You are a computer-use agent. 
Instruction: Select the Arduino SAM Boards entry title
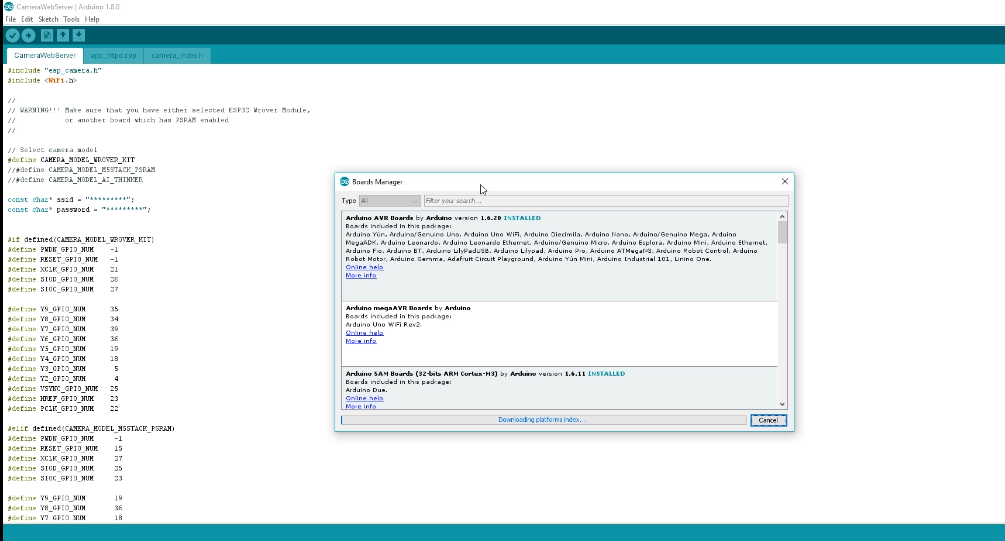422,374
